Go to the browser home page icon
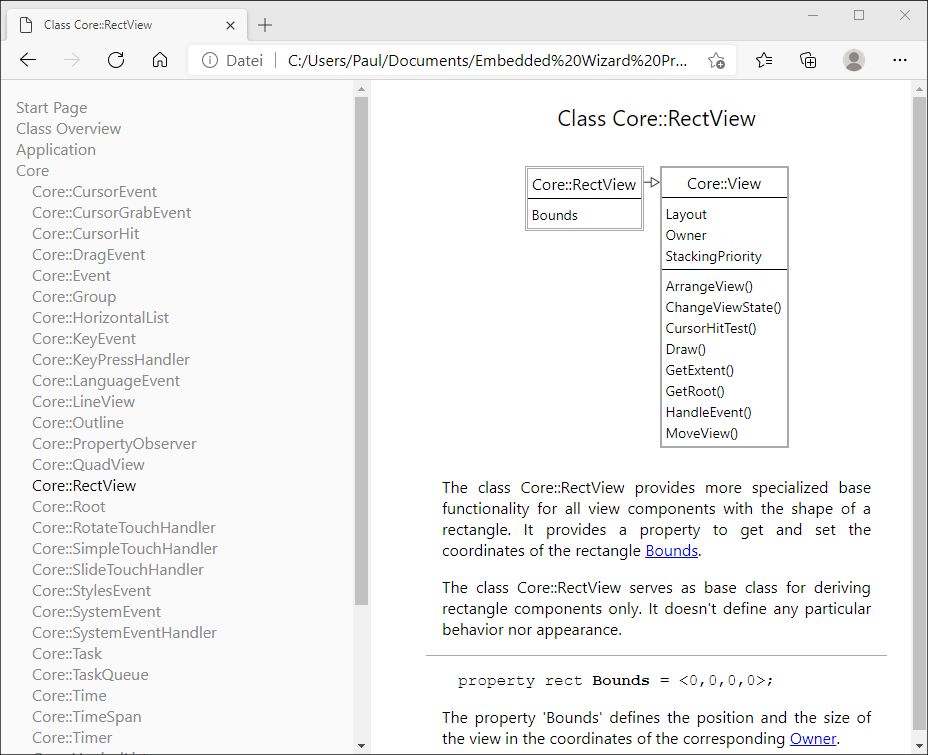This screenshot has width=928, height=755. coord(160,60)
